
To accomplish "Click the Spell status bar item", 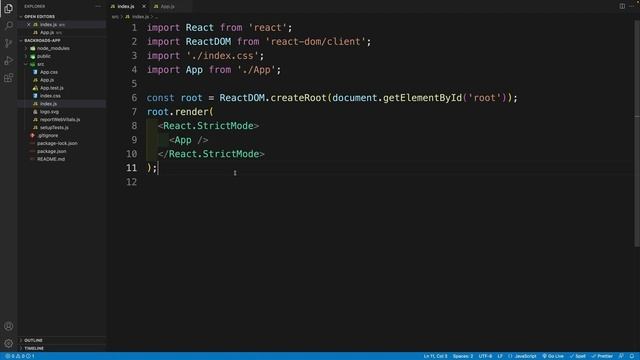I will click(x=578, y=356).
